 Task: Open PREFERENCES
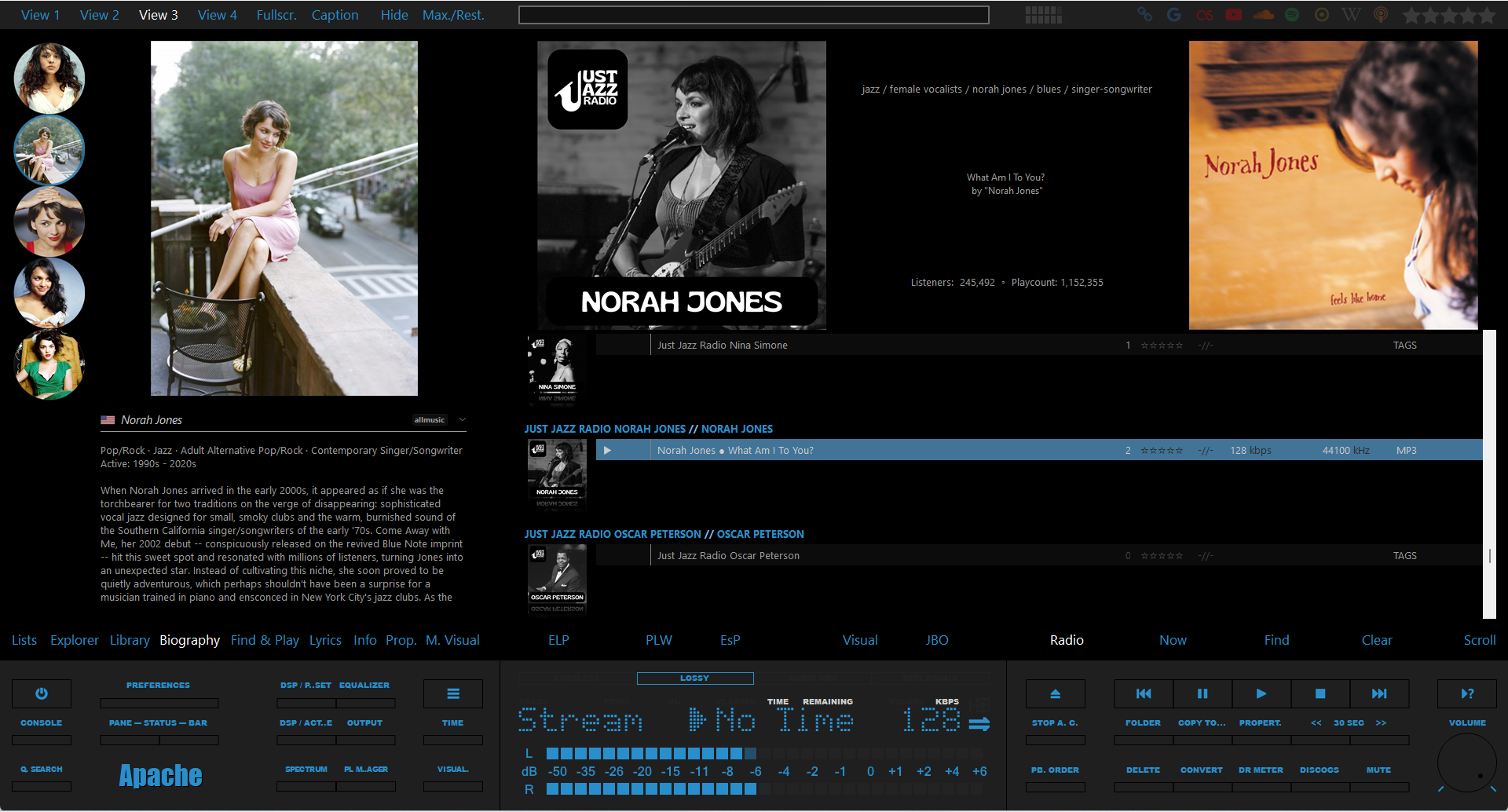pos(158,685)
